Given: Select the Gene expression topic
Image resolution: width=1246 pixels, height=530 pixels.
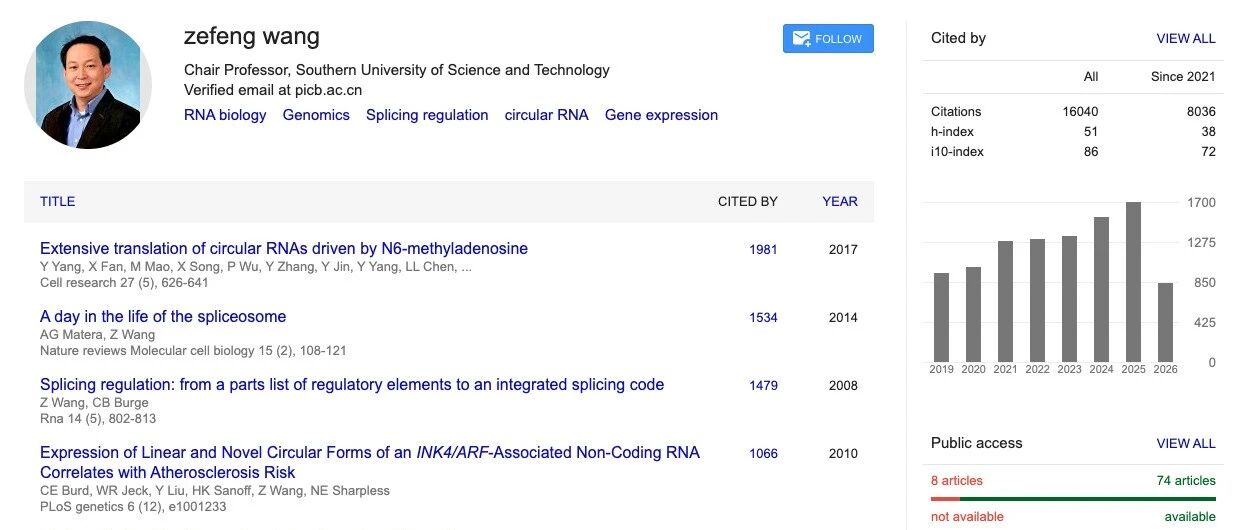Looking at the screenshot, I should [661, 115].
